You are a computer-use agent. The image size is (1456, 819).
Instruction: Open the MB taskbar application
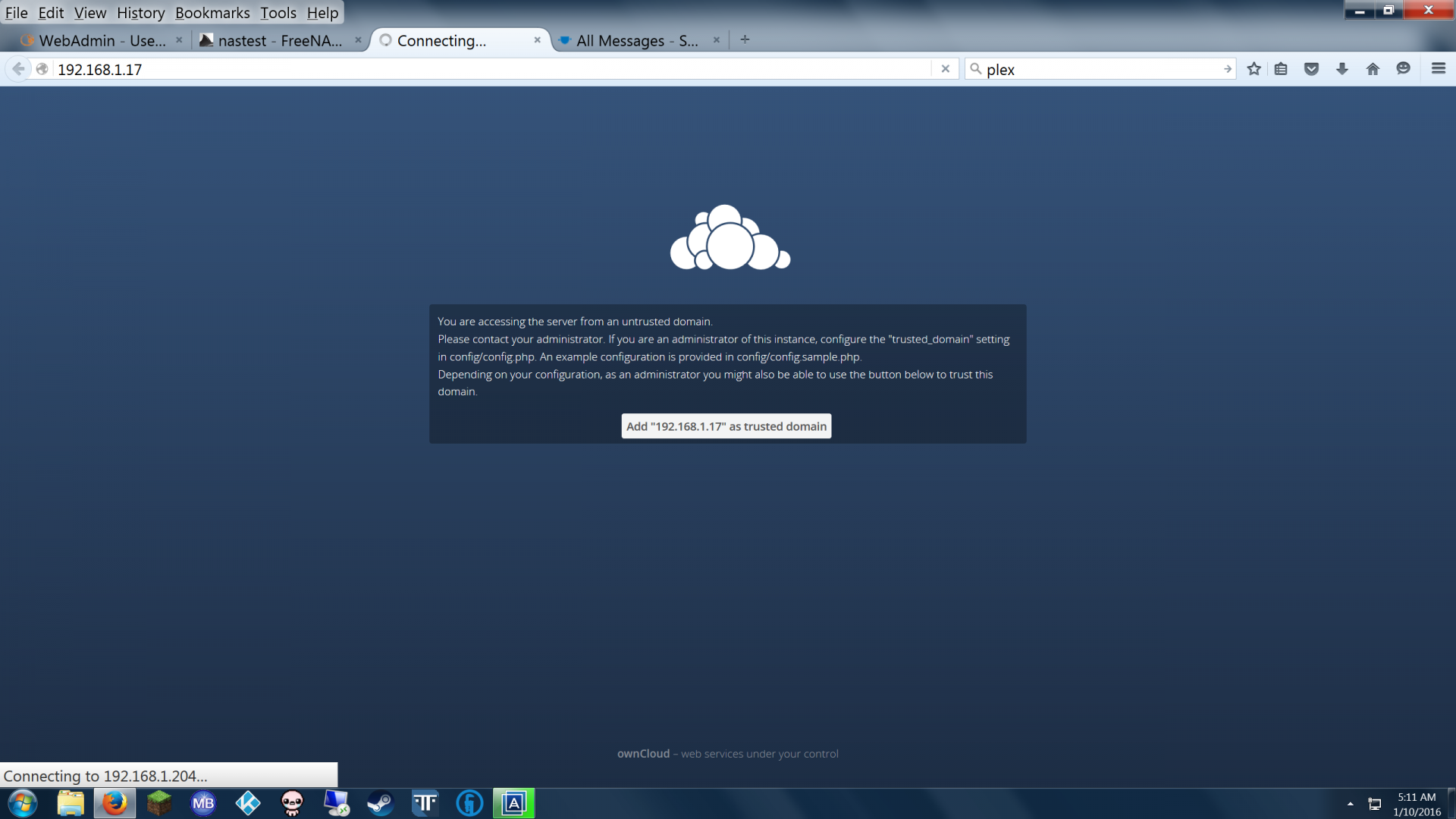point(203,803)
